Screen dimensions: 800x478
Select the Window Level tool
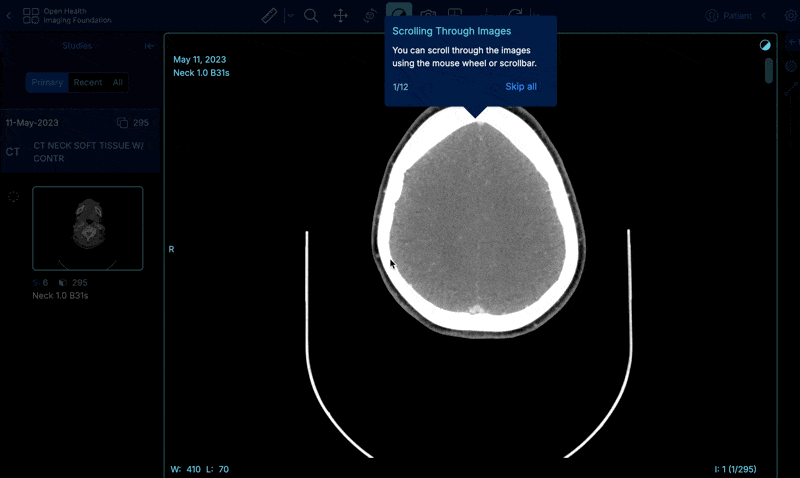pos(398,15)
